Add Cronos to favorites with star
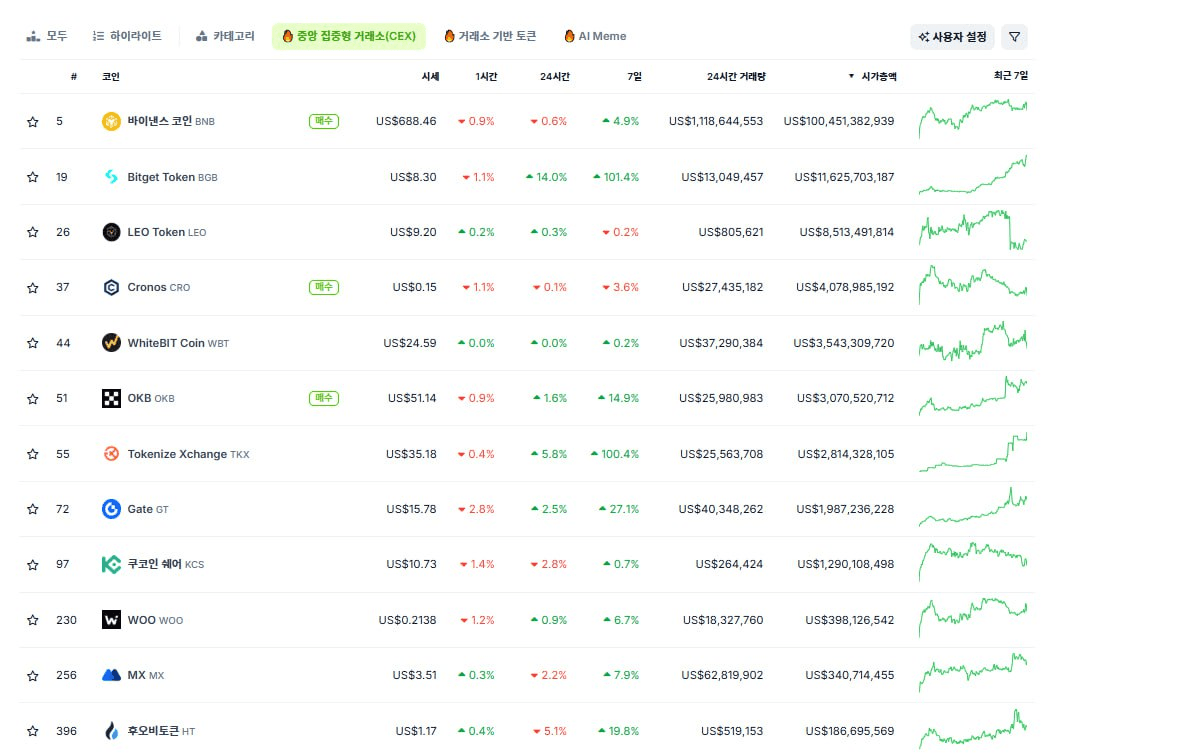This screenshot has height=756, width=1182. point(32,288)
